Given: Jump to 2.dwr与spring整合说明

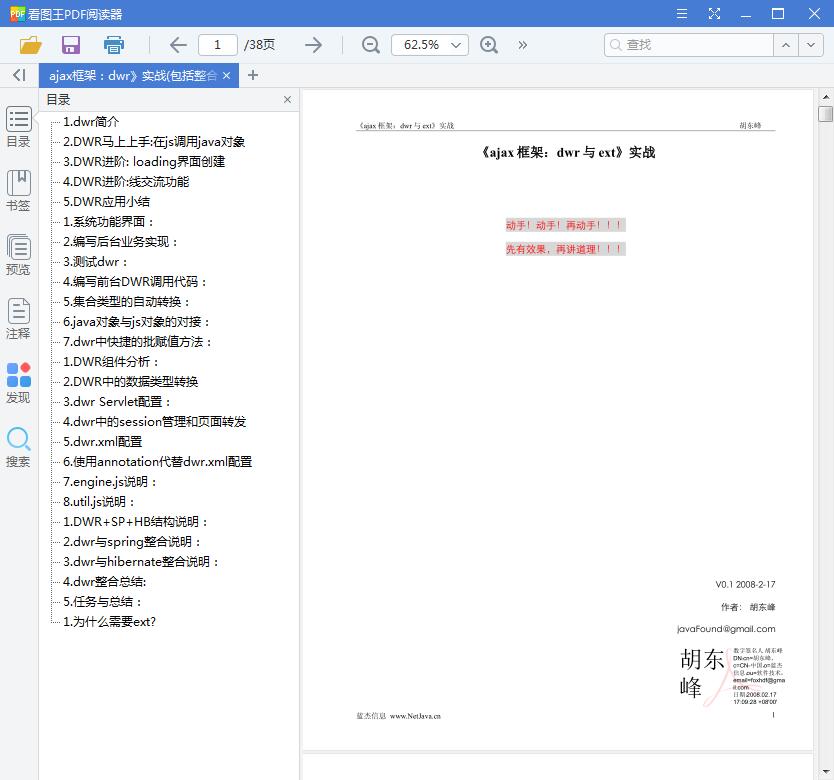Looking at the screenshot, I should click(132, 542).
